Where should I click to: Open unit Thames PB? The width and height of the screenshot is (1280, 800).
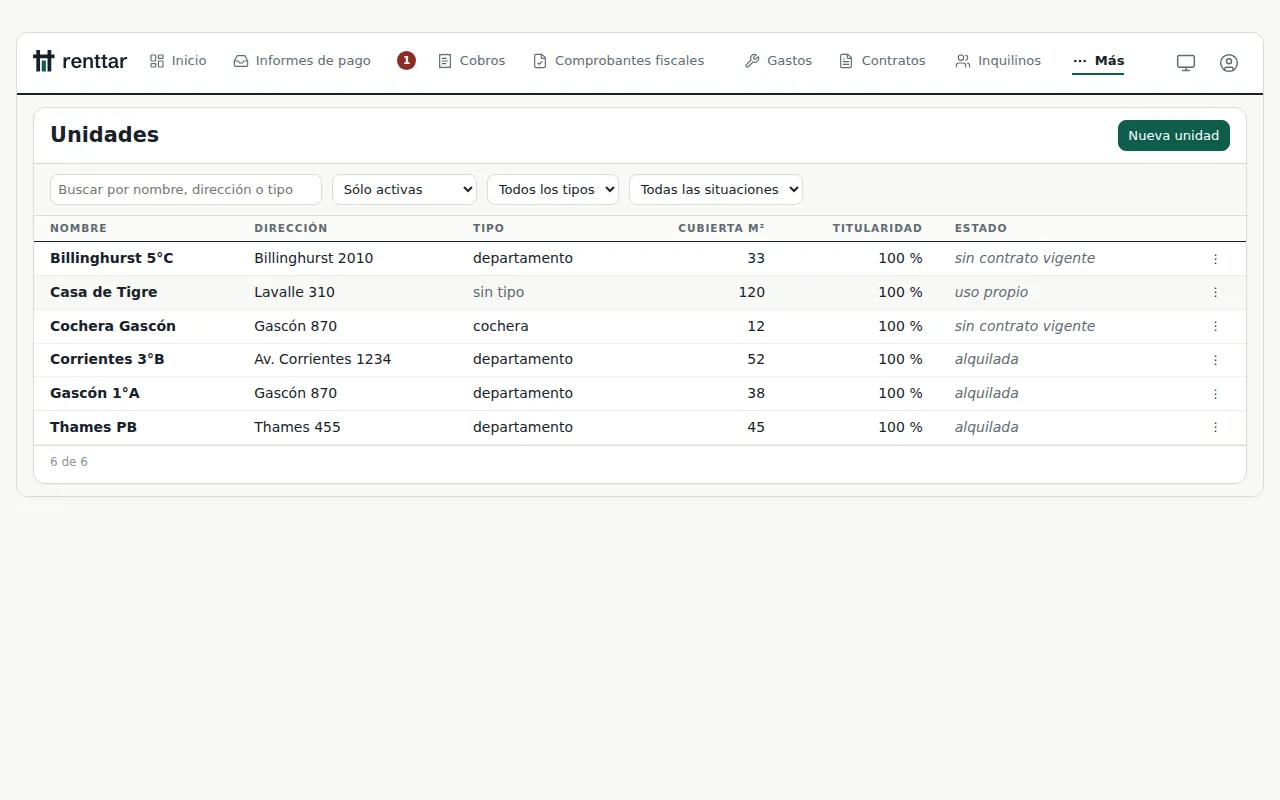click(x=93, y=428)
